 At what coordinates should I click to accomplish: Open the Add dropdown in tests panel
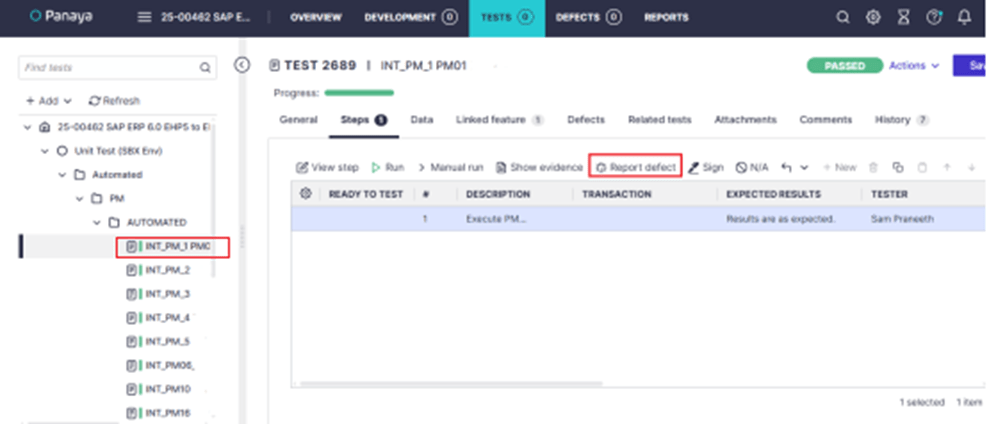(48, 101)
